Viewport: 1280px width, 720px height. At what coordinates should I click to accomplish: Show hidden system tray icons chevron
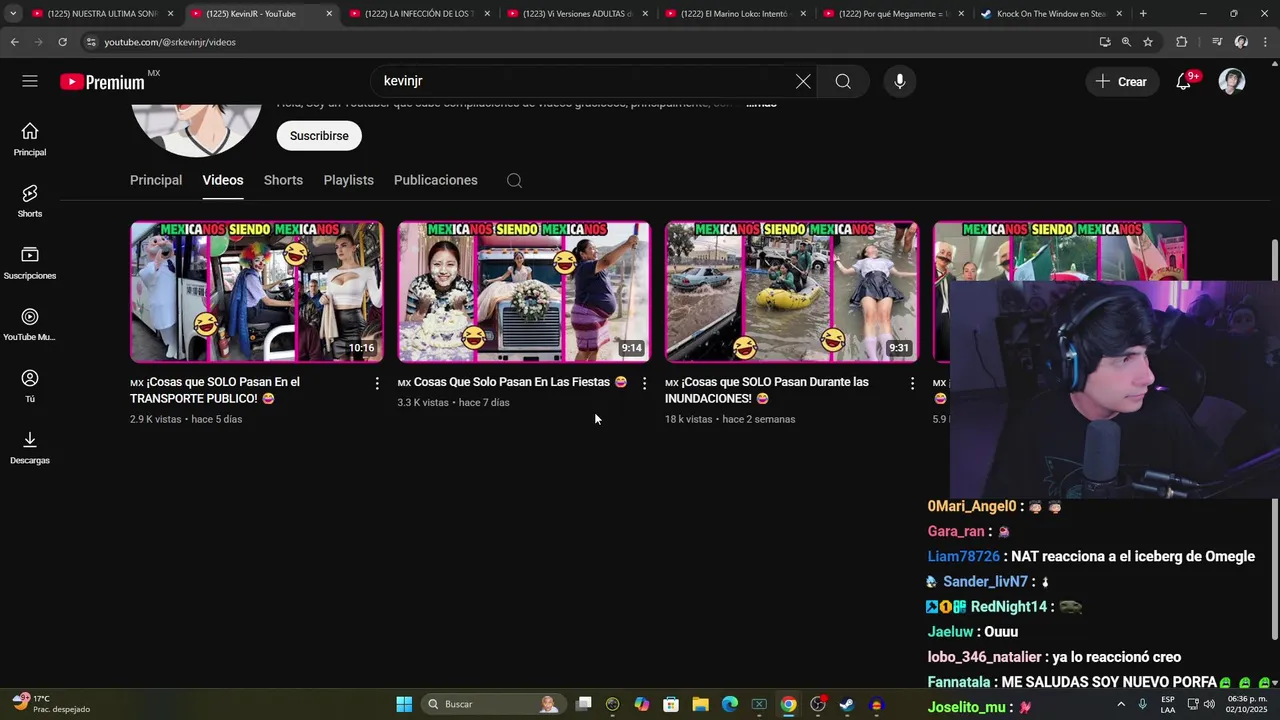pyautogui.click(x=1120, y=704)
